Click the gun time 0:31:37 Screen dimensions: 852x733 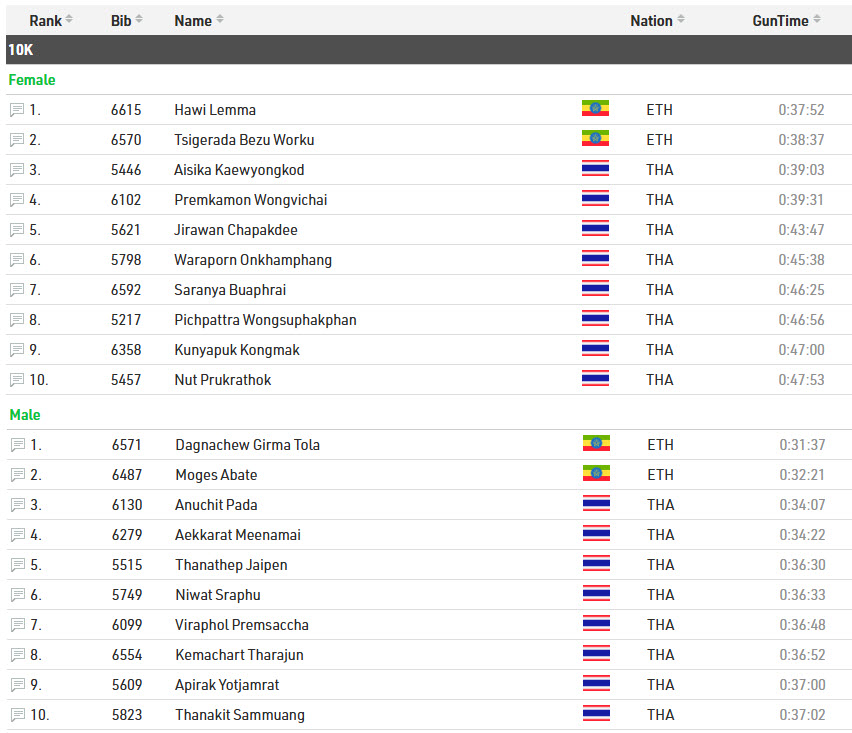click(803, 445)
